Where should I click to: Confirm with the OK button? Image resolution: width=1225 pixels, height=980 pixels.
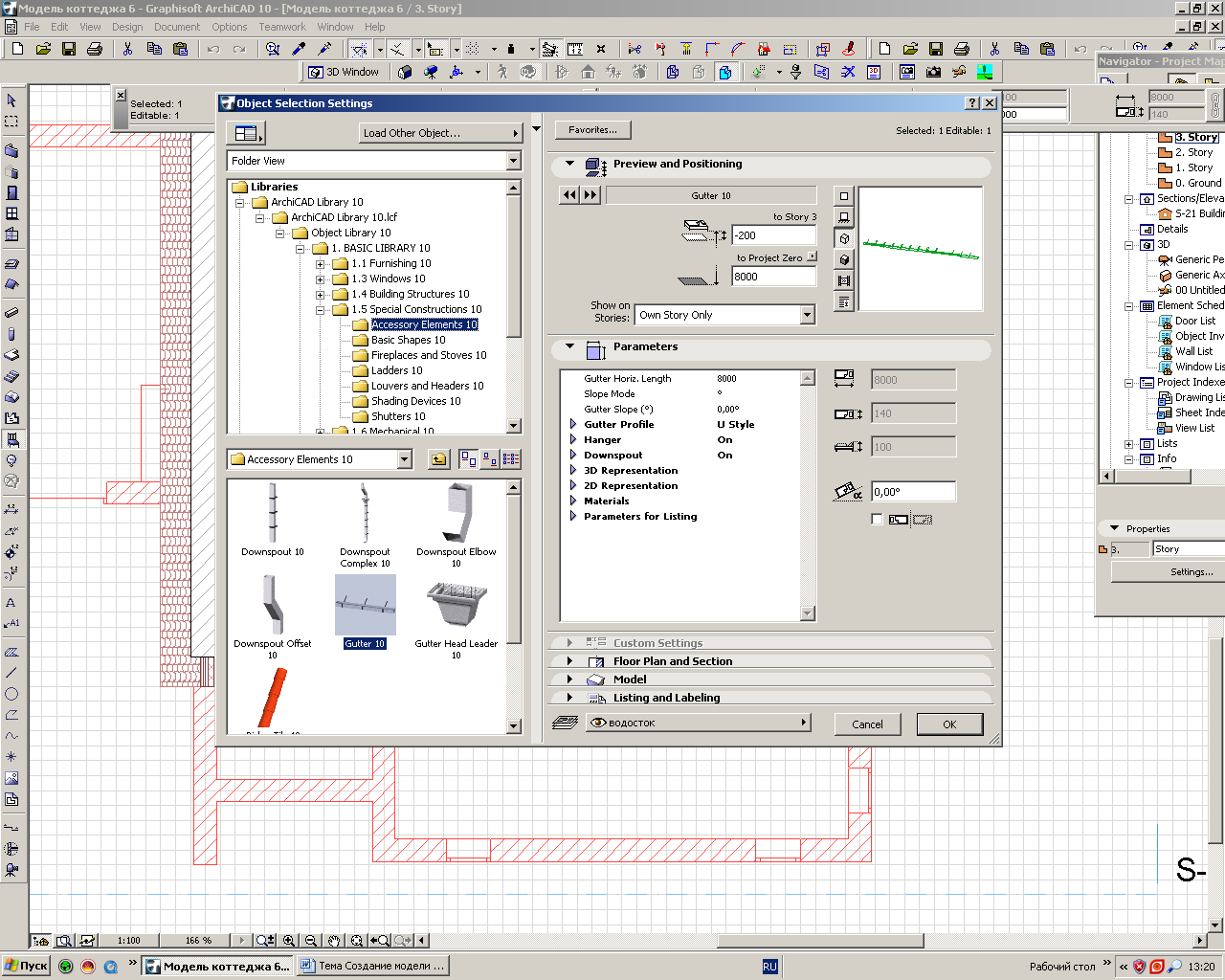[x=949, y=724]
